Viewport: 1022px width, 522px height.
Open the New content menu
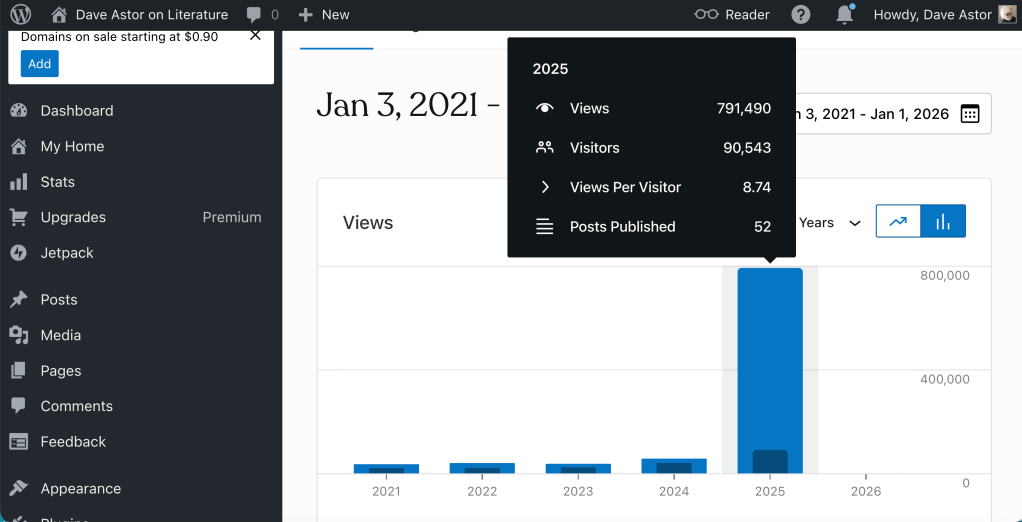click(324, 15)
